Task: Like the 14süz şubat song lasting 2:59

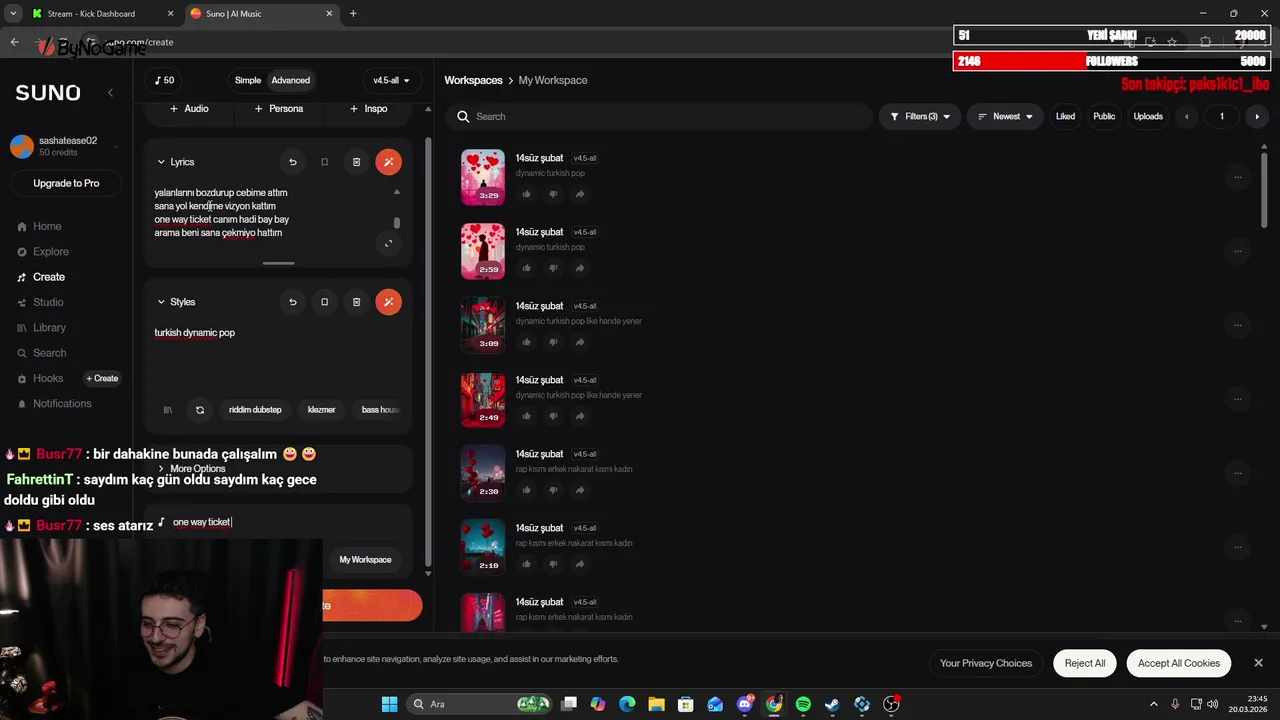Action: click(x=526, y=268)
